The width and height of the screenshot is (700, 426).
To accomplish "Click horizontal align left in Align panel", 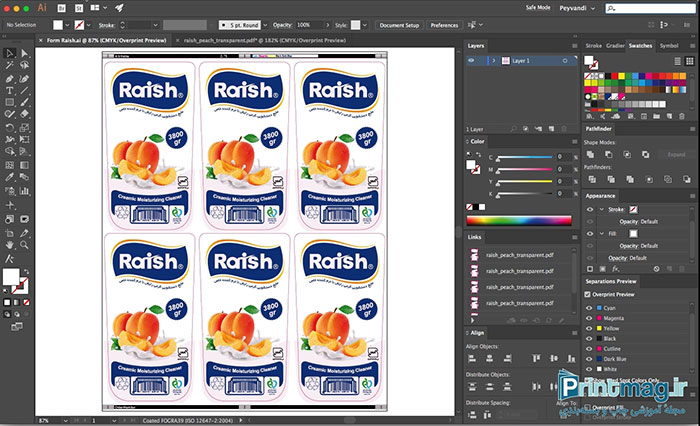I will (x=471, y=358).
